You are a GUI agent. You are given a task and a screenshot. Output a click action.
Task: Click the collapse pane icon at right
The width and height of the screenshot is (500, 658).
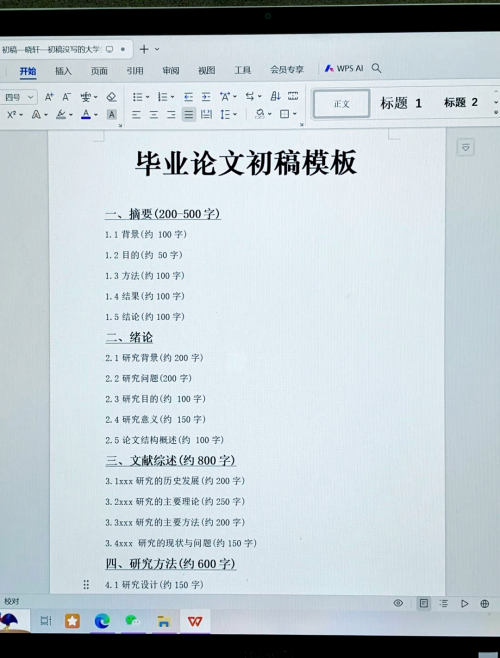pos(466,147)
